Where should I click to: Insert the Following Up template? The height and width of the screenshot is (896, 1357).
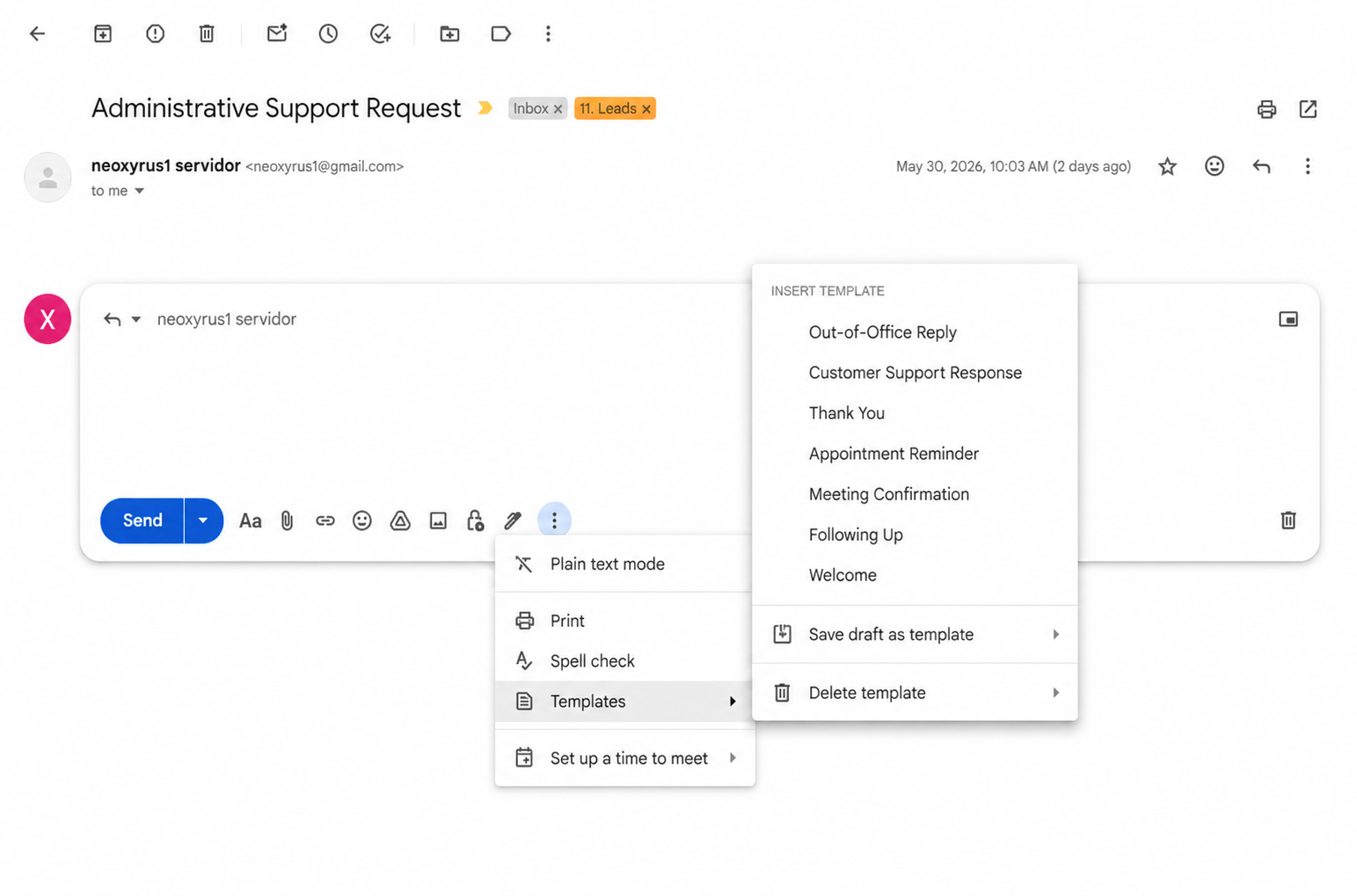915,535
